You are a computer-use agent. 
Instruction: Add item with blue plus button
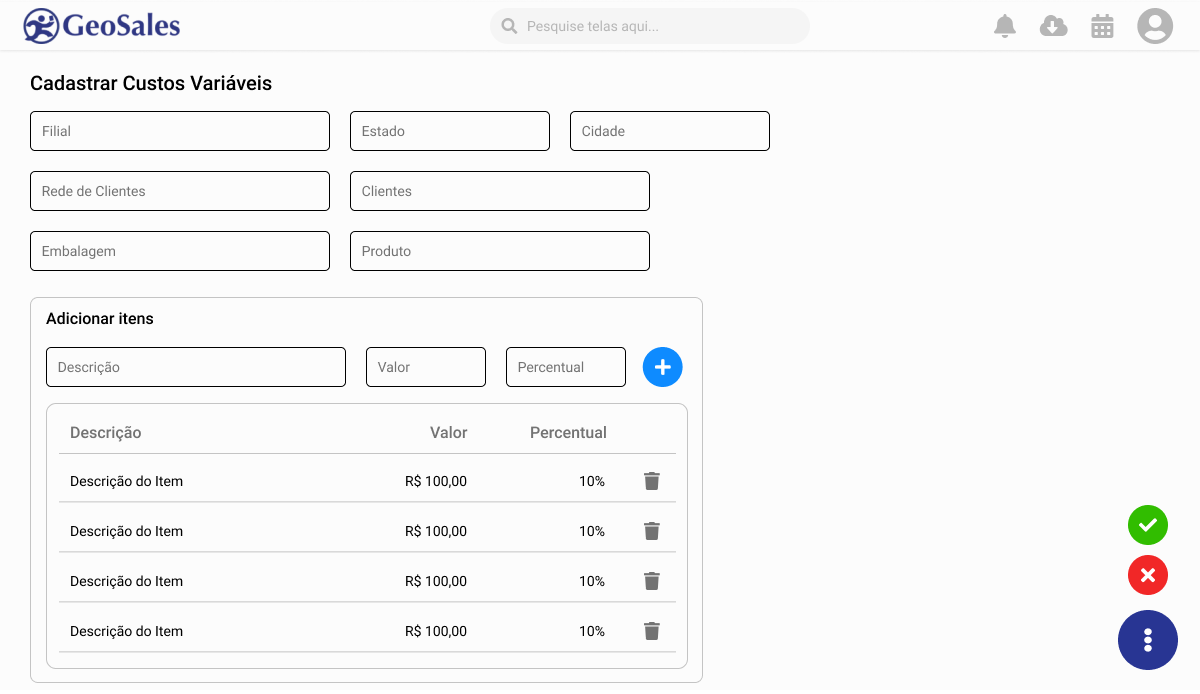pos(662,367)
